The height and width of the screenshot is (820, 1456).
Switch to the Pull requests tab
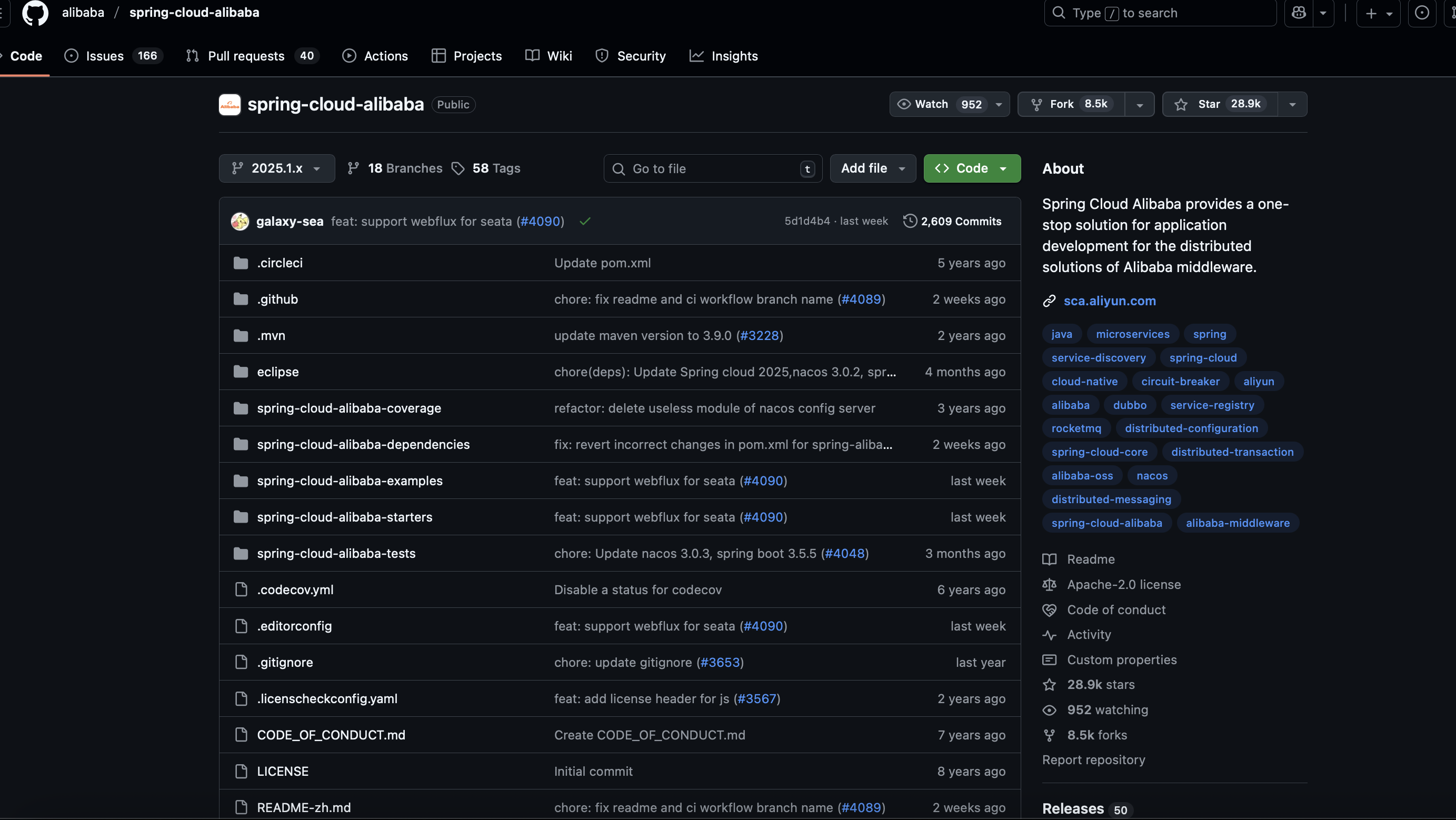point(245,56)
